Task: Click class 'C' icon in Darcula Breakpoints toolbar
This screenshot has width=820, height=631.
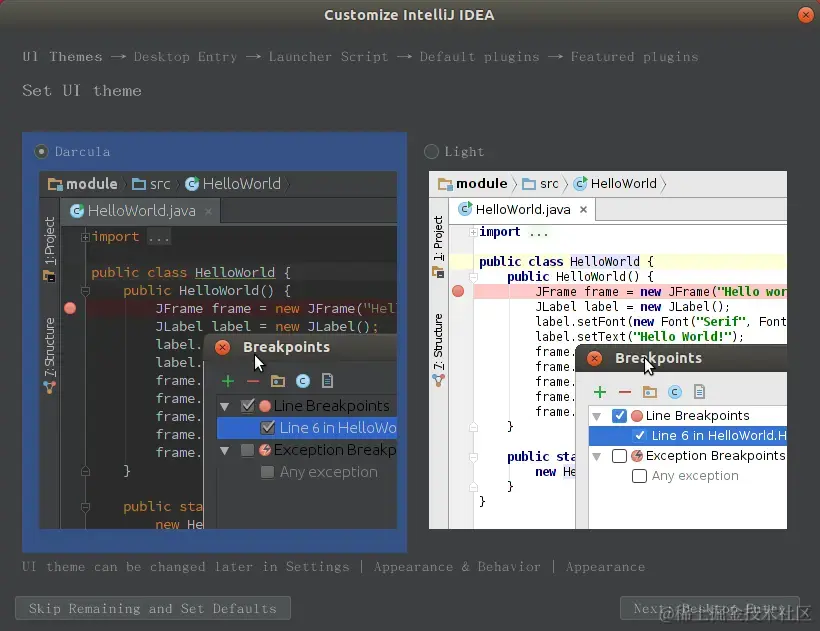Action: [x=303, y=381]
